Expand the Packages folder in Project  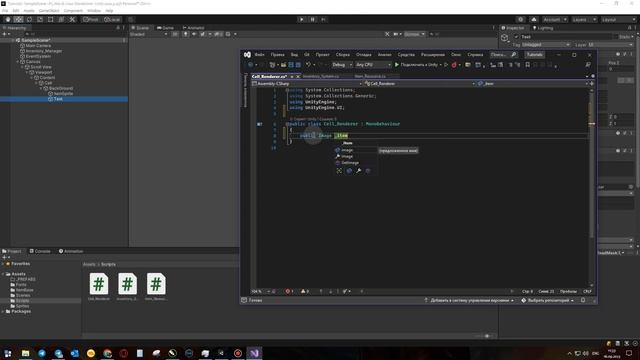tap(3, 311)
